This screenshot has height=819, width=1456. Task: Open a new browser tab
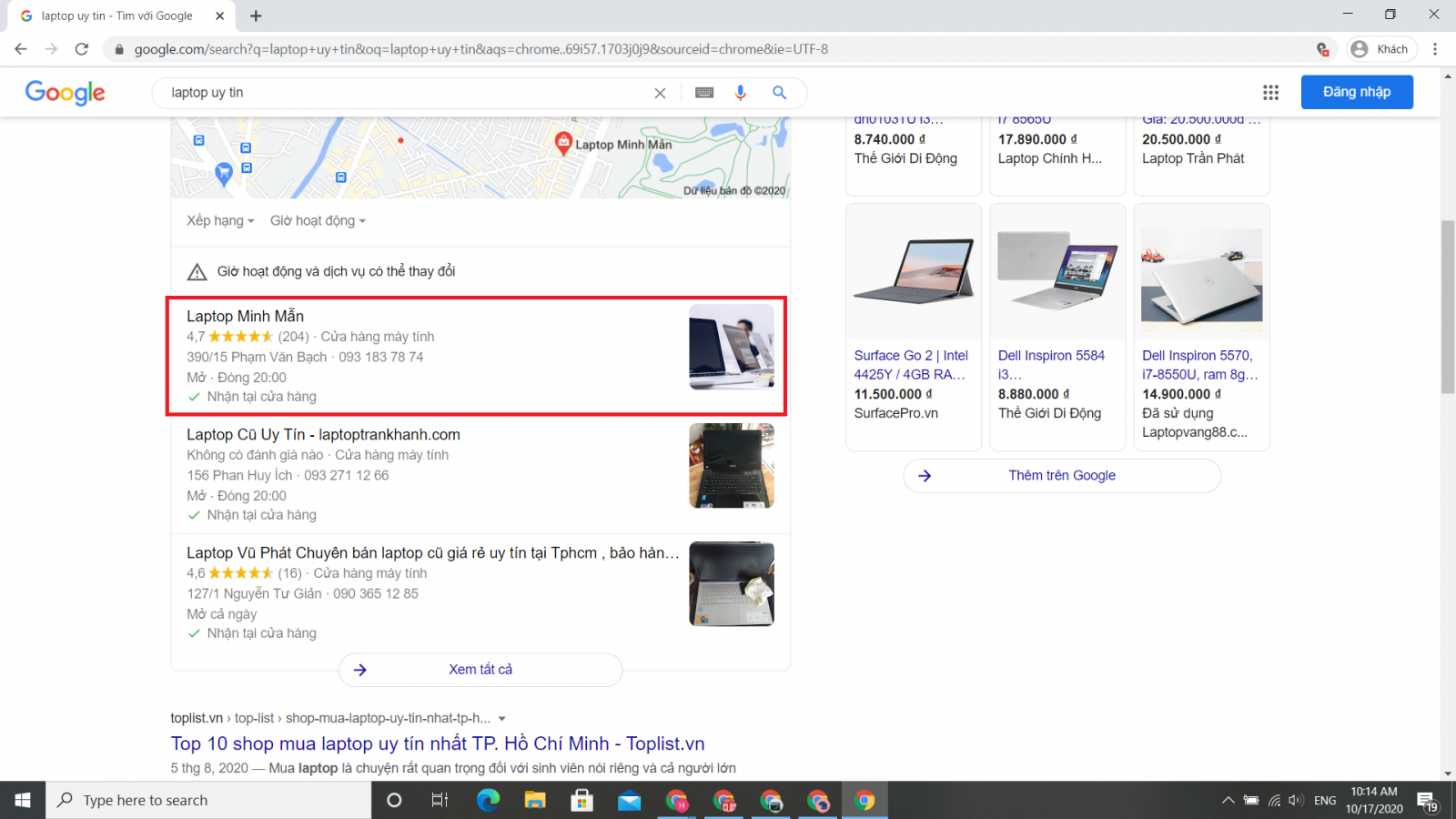point(256,15)
